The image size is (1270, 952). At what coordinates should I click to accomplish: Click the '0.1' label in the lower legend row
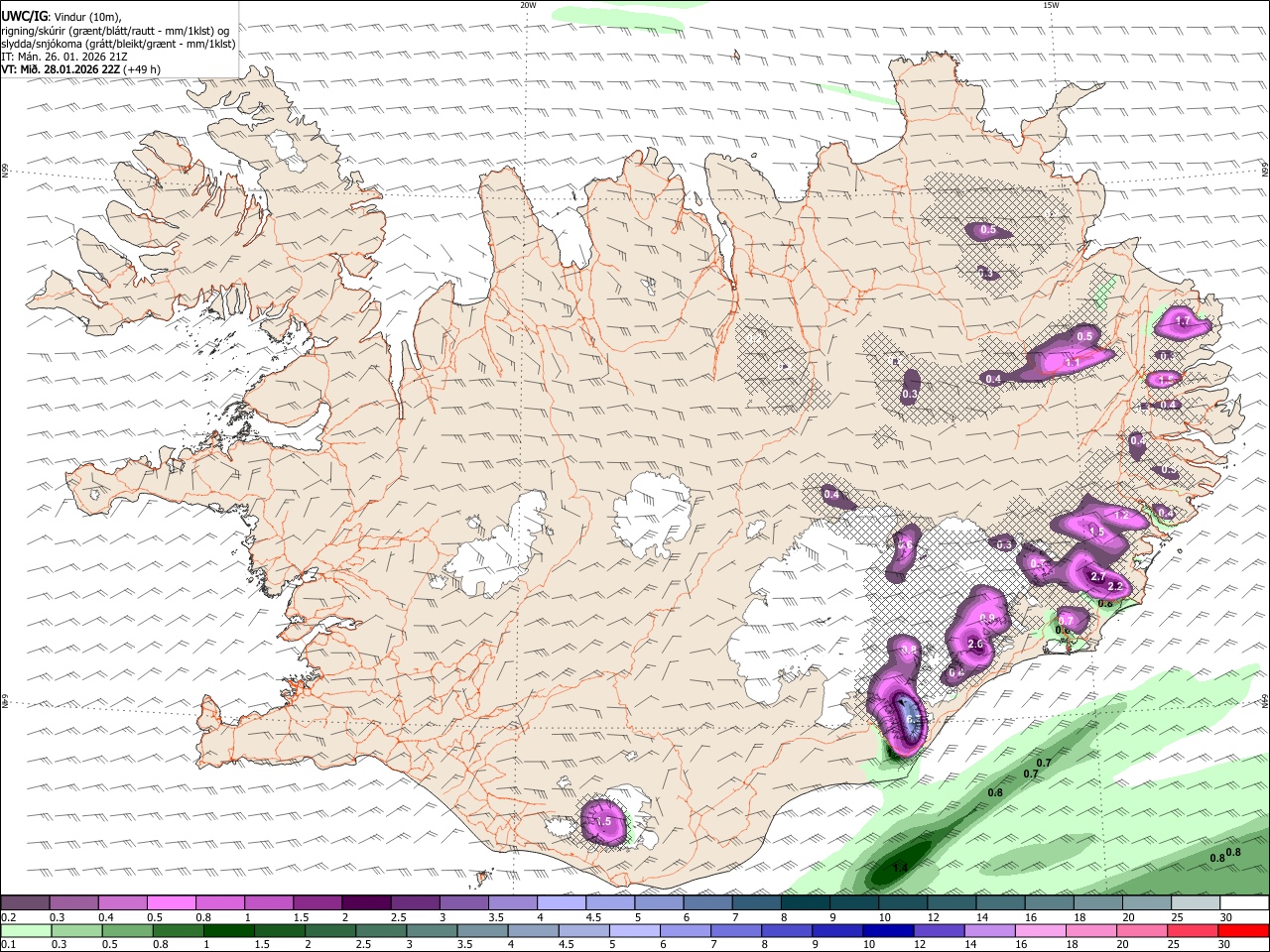click(8, 945)
